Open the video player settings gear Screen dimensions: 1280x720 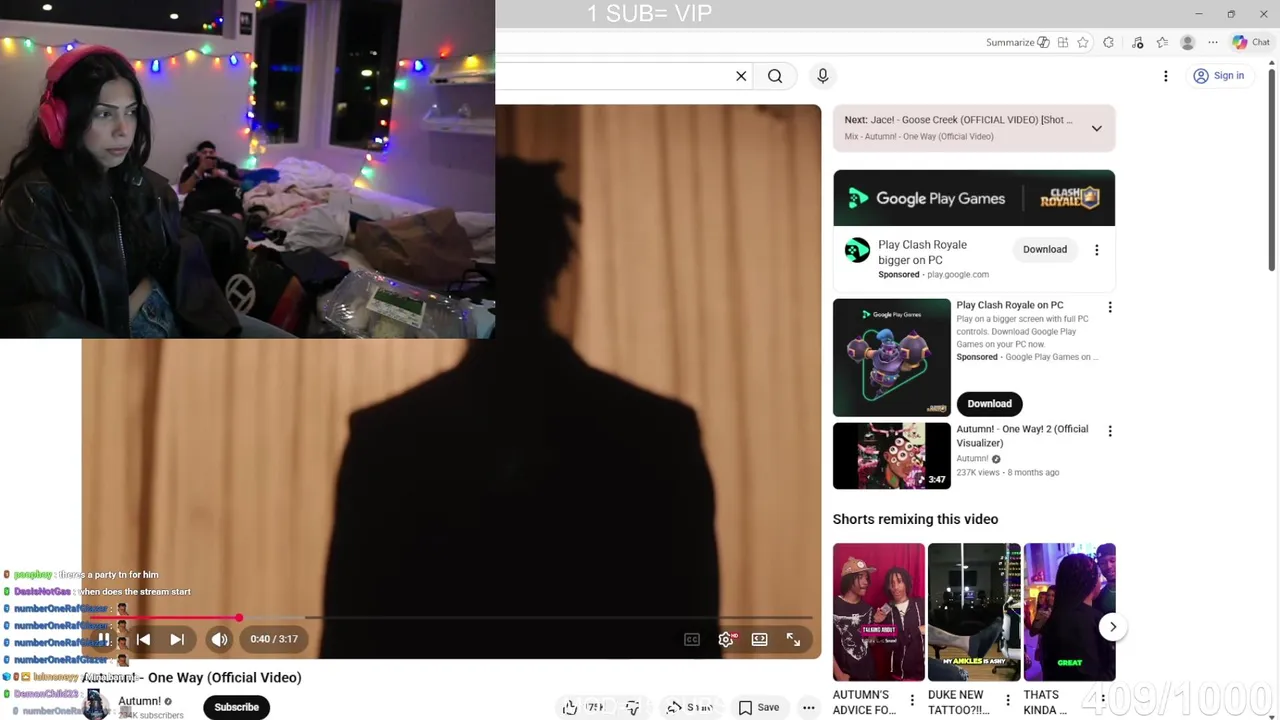726,639
